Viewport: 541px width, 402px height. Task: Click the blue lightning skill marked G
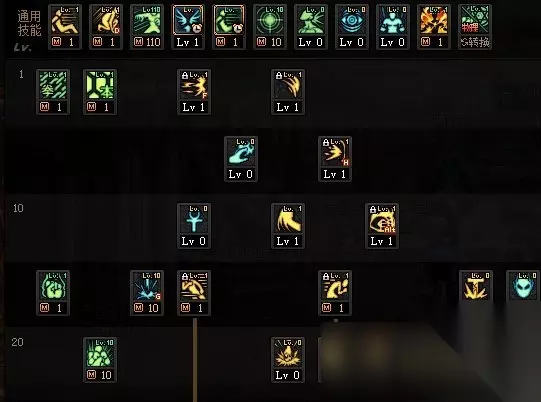pos(147,293)
